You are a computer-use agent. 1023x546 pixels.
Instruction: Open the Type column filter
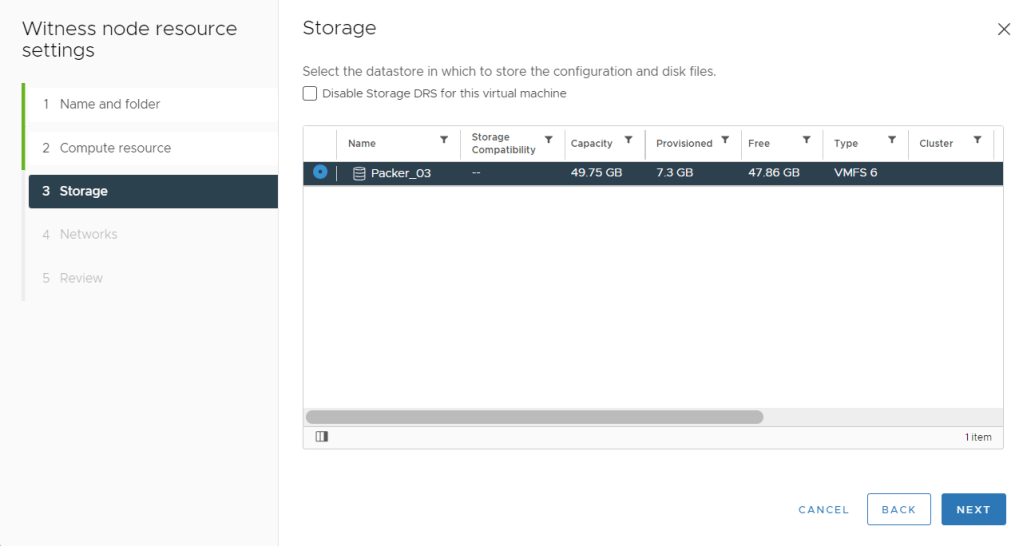[x=891, y=140]
